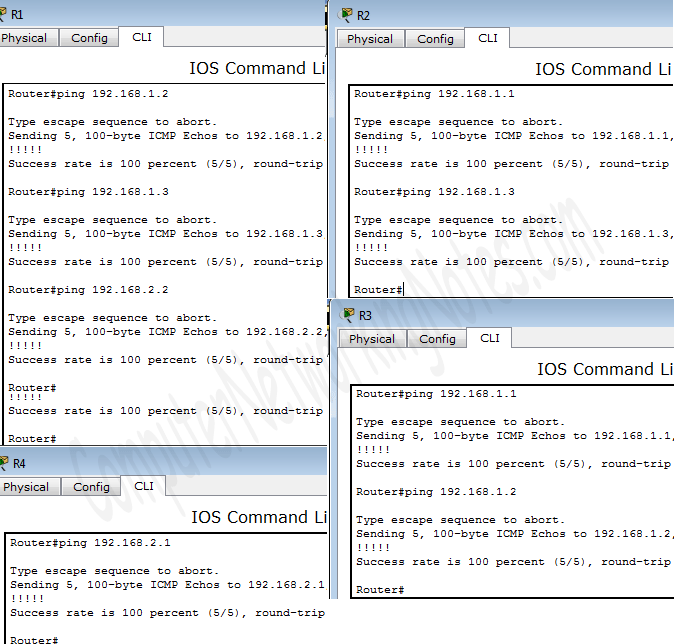Click 'Router#ping 192.168.2.2' line in R1
Screen dimensions: 674x644
(88, 290)
